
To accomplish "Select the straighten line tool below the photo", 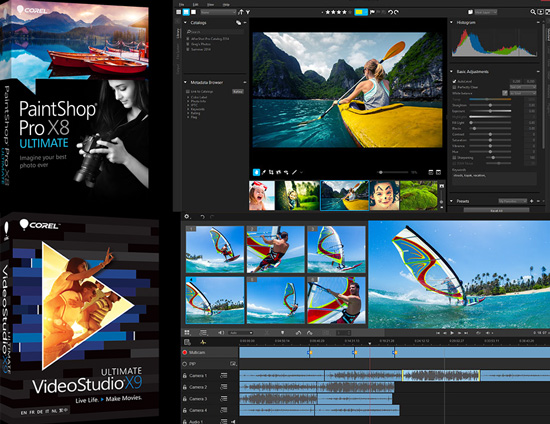I will click(x=295, y=172).
